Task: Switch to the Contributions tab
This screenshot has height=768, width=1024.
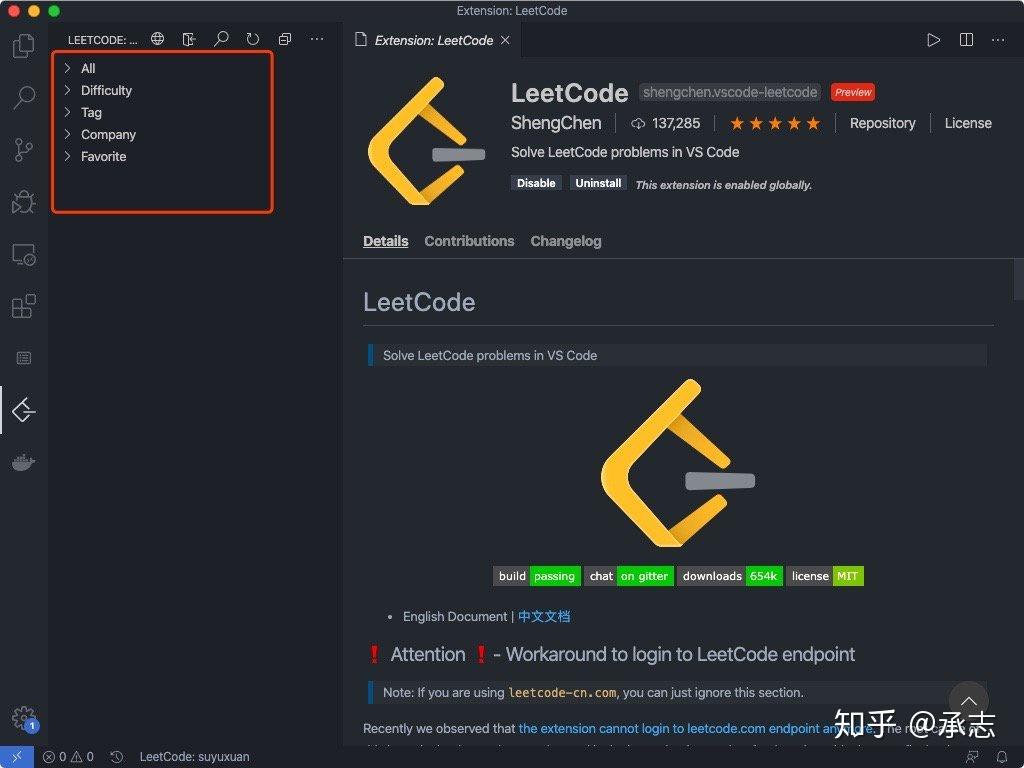Action: [469, 241]
